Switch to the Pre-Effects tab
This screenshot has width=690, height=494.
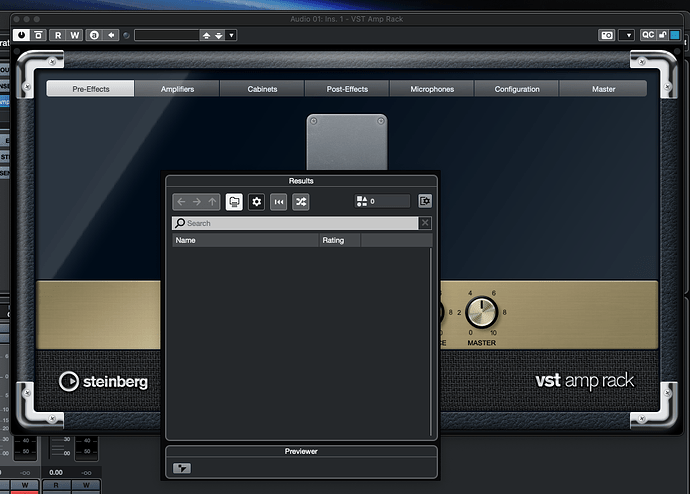(91, 89)
